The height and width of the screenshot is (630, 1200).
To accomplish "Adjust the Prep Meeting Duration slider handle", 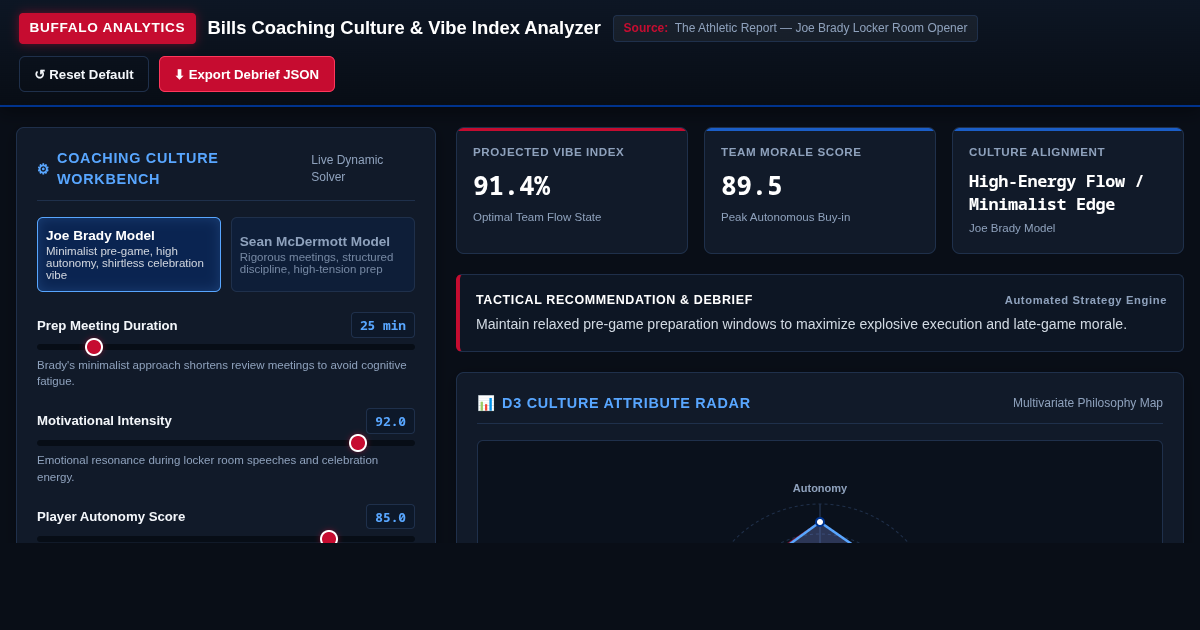I will 94,347.
